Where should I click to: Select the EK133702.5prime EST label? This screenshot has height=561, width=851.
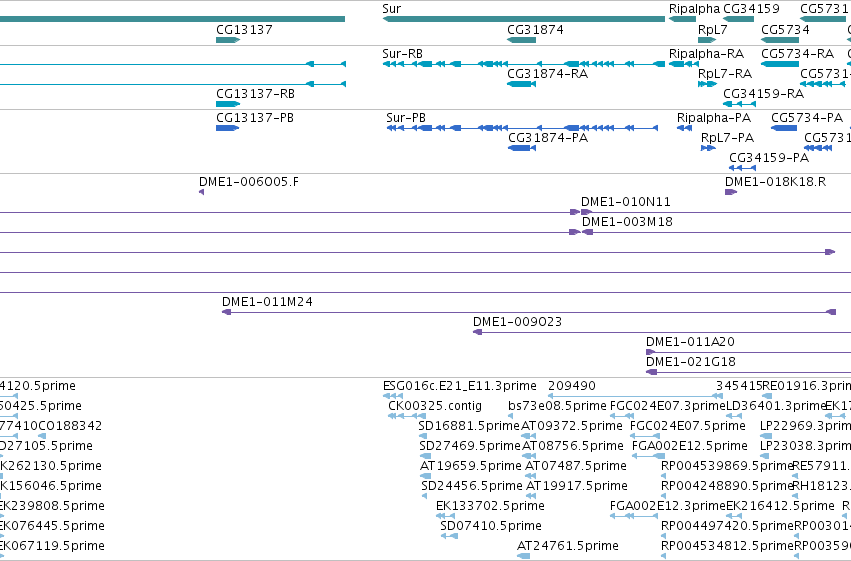point(490,506)
